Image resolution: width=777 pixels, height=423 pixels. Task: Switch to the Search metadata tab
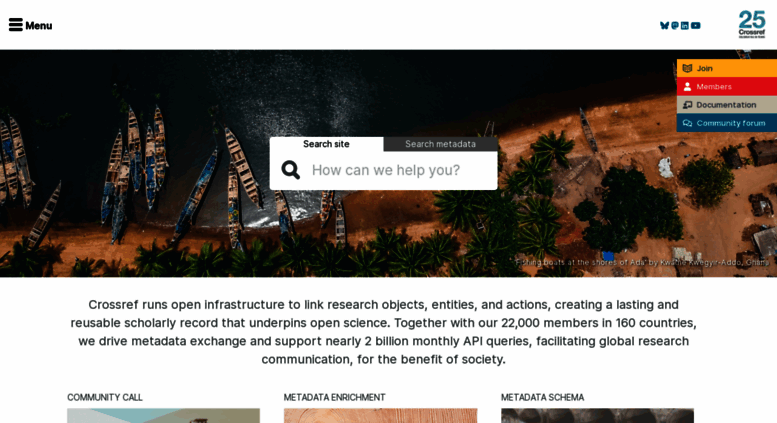pos(441,144)
